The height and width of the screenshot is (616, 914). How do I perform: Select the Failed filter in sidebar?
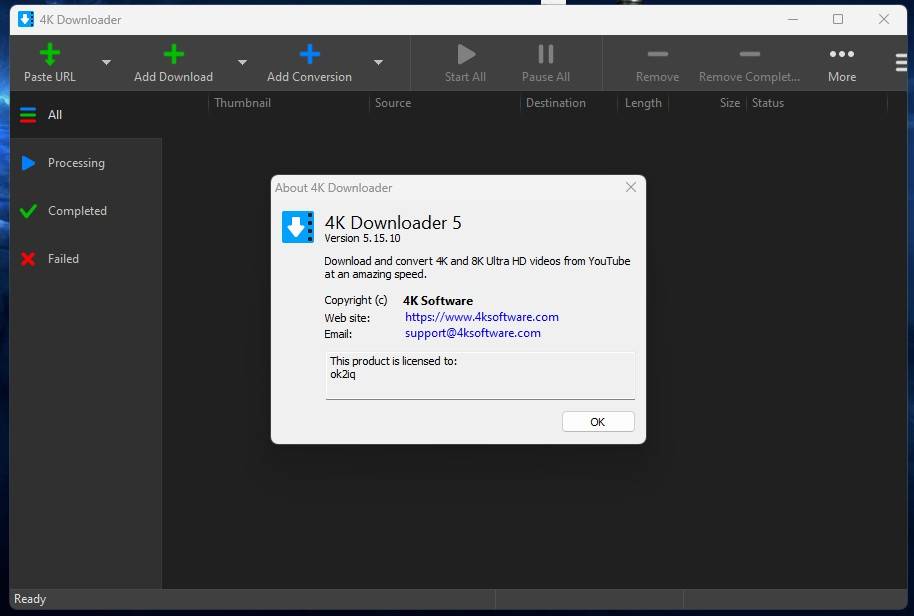(86, 259)
